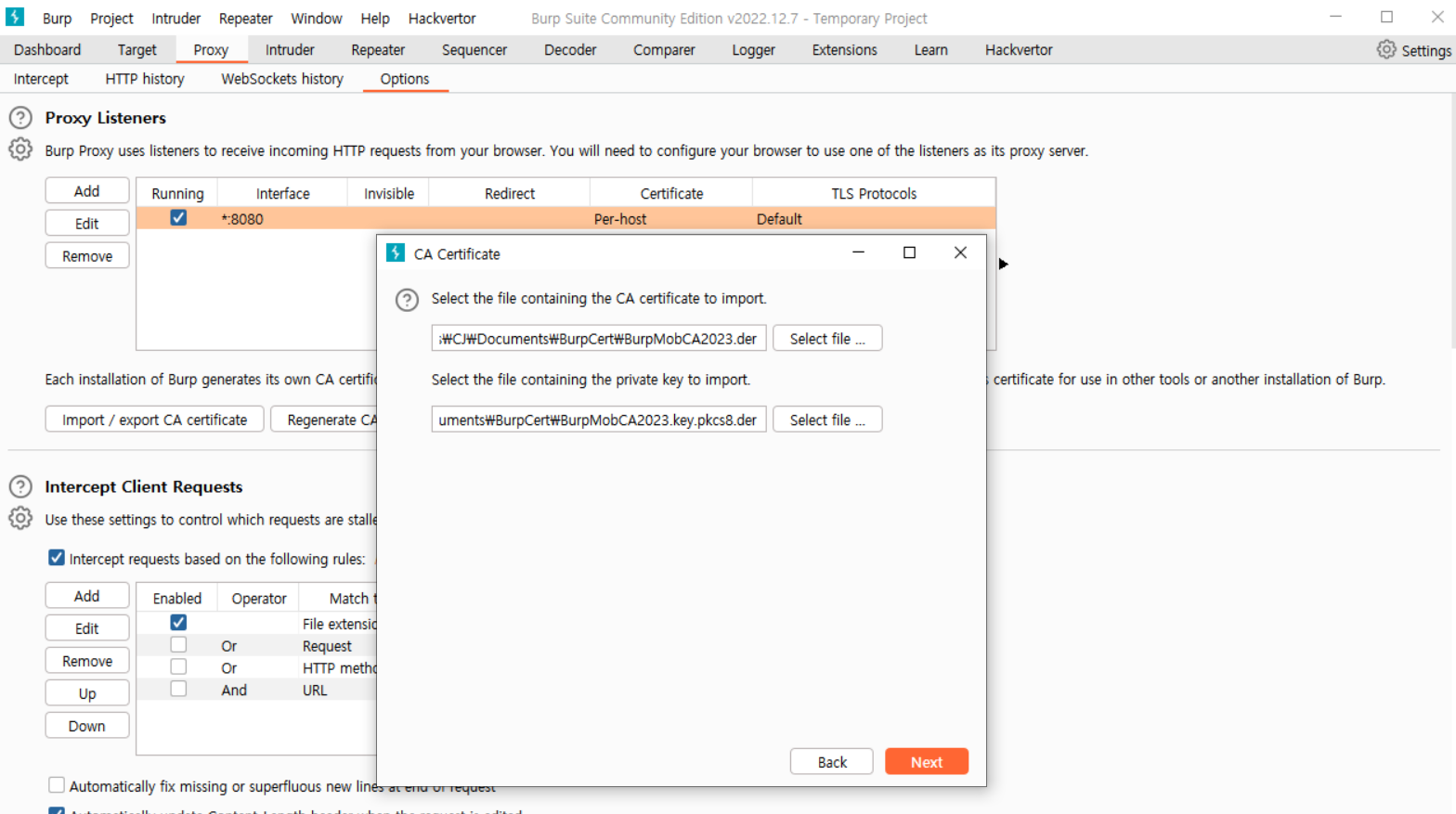The image size is (1456, 814).
Task: Click Select file for CA certificate
Action: point(827,339)
